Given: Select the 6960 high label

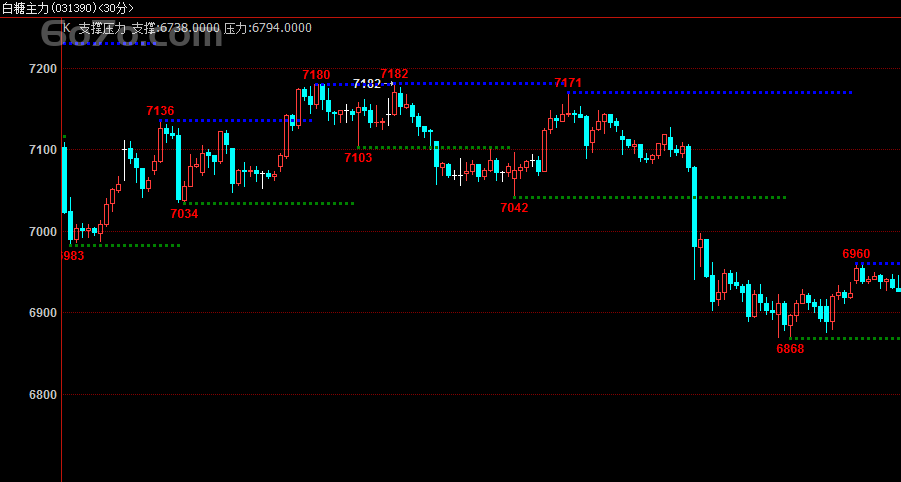Looking at the screenshot, I should click(x=856, y=254).
